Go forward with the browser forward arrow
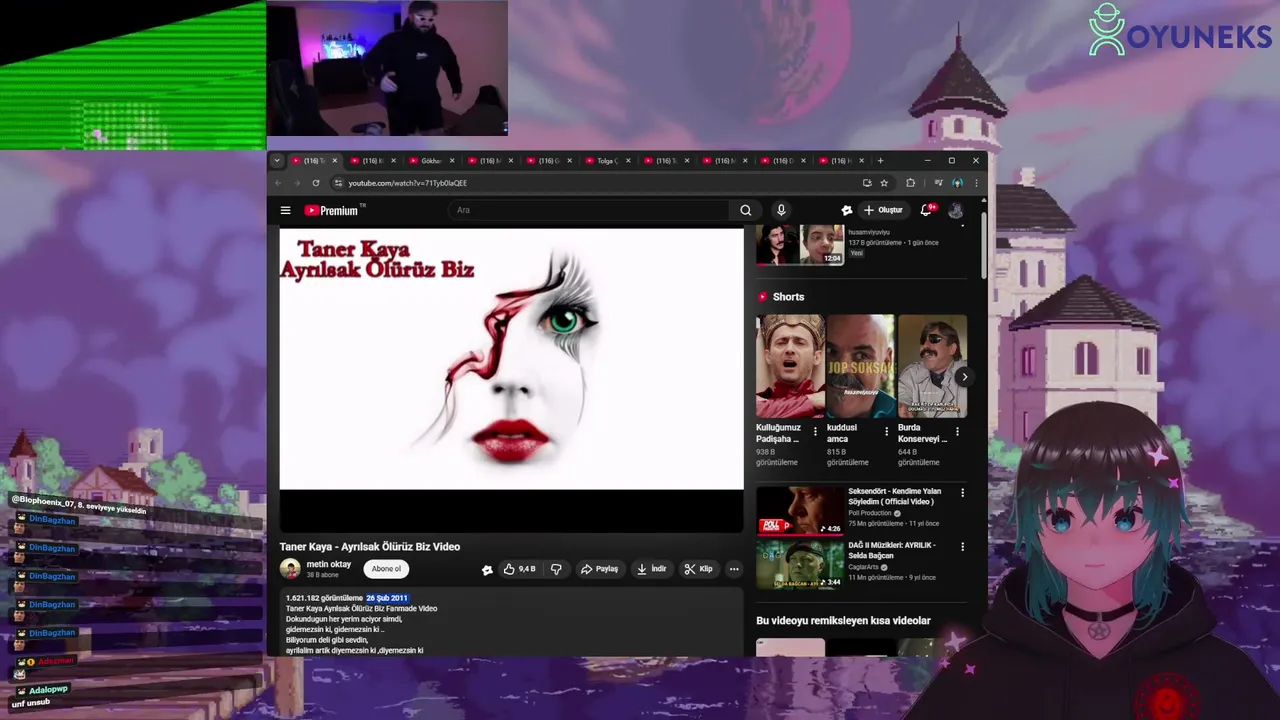Viewport: 1280px width, 720px height. 297,183
